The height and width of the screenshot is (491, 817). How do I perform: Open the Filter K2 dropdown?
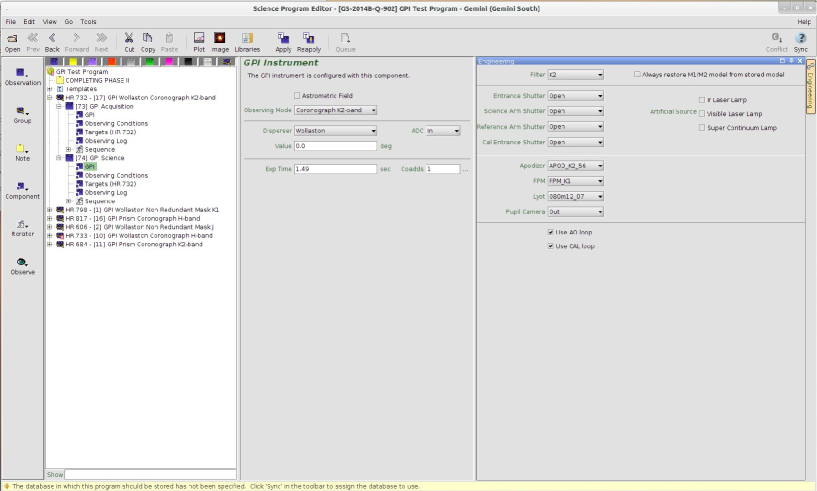575,74
